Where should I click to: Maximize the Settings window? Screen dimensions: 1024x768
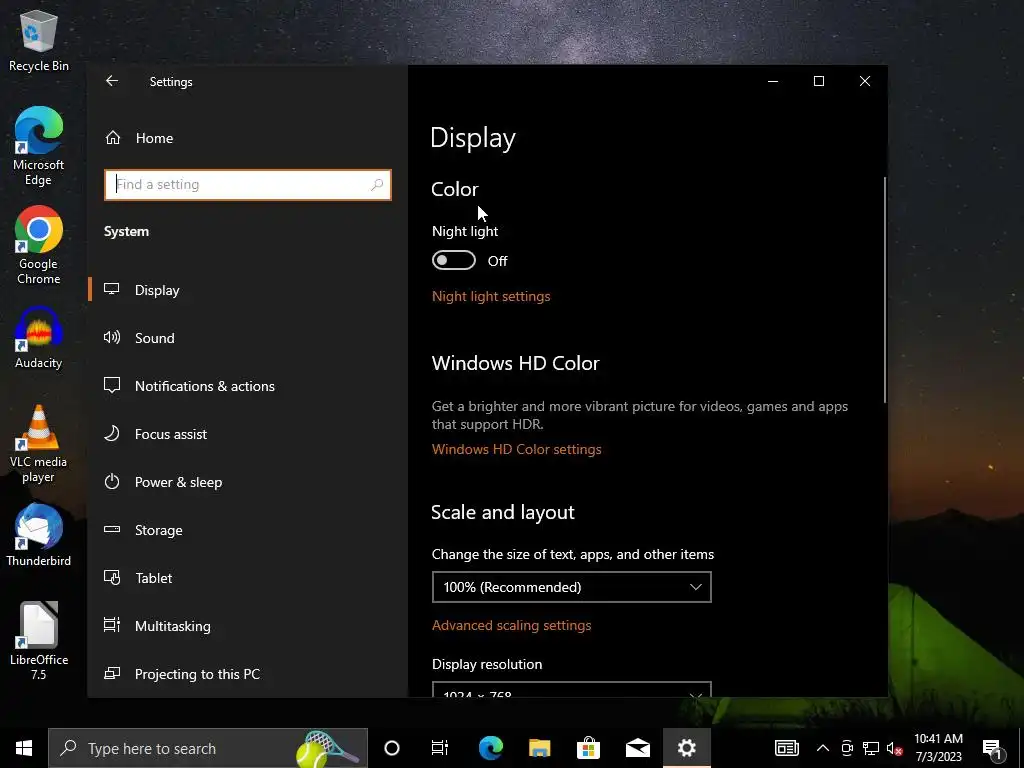(x=819, y=81)
